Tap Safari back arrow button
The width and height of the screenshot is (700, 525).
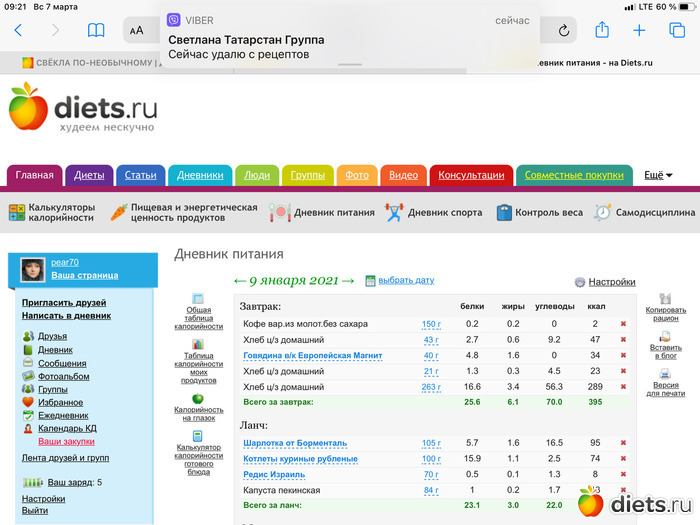[18, 30]
